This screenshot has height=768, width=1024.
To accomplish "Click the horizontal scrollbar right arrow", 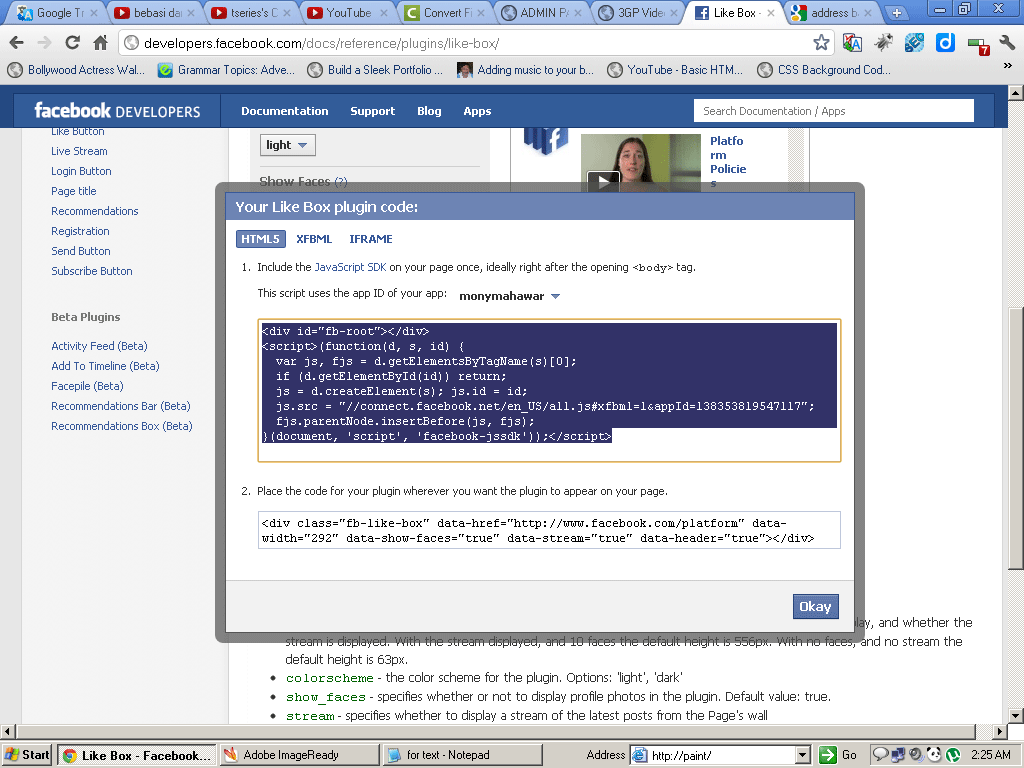I will [1000, 731].
